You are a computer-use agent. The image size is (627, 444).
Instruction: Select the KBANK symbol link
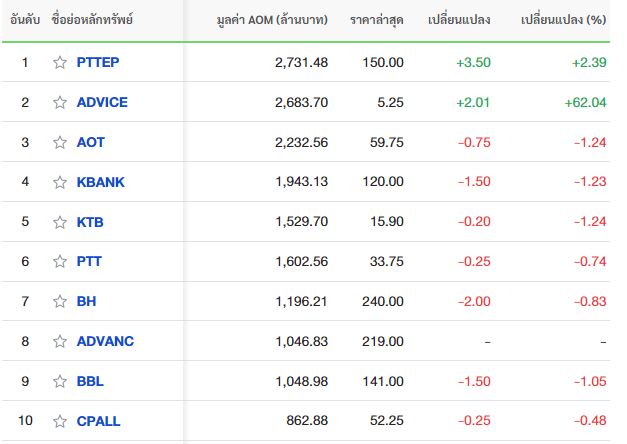(101, 182)
